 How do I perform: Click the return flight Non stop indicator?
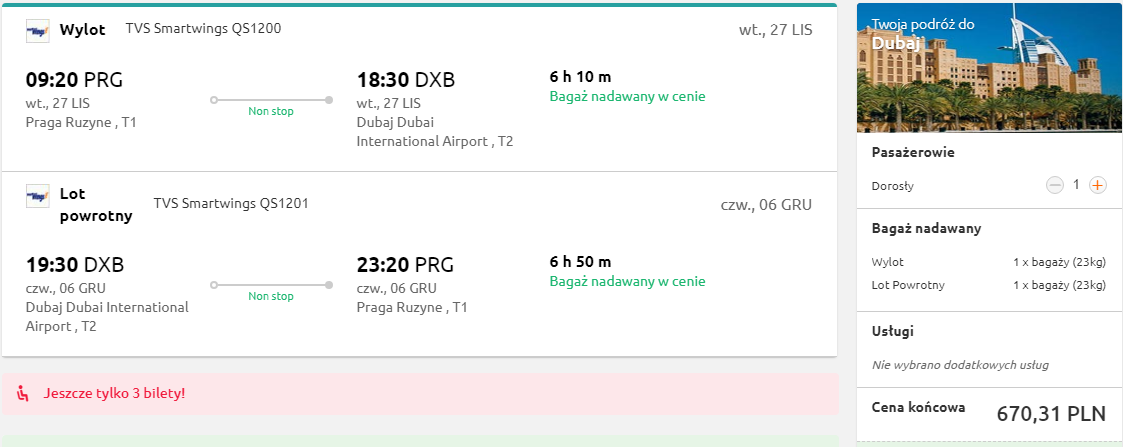point(271,296)
